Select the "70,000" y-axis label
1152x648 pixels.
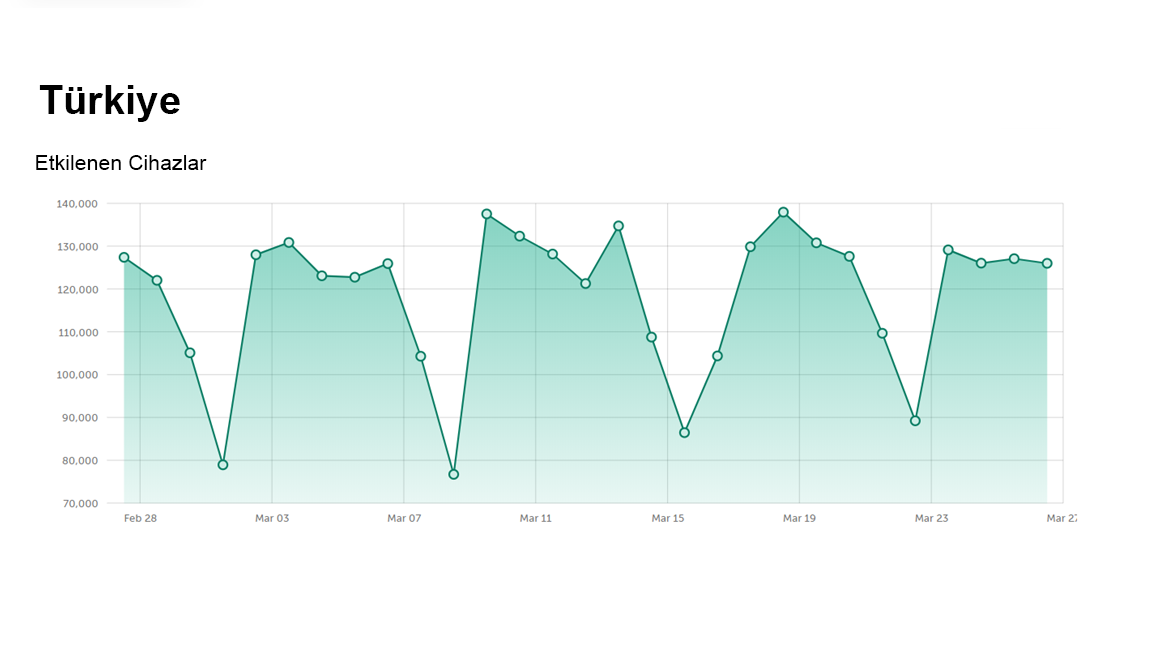(x=78, y=503)
